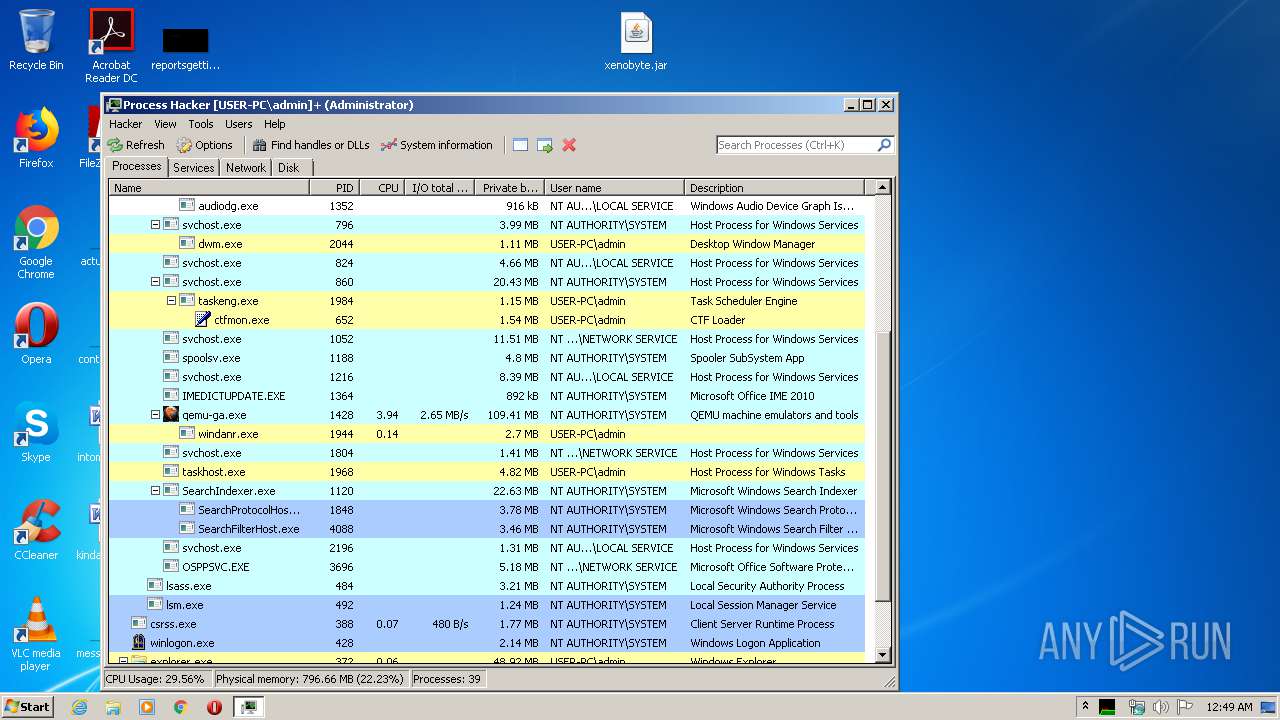Click the red X kill window icon
This screenshot has width=1280, height=720.
point(569,145)
